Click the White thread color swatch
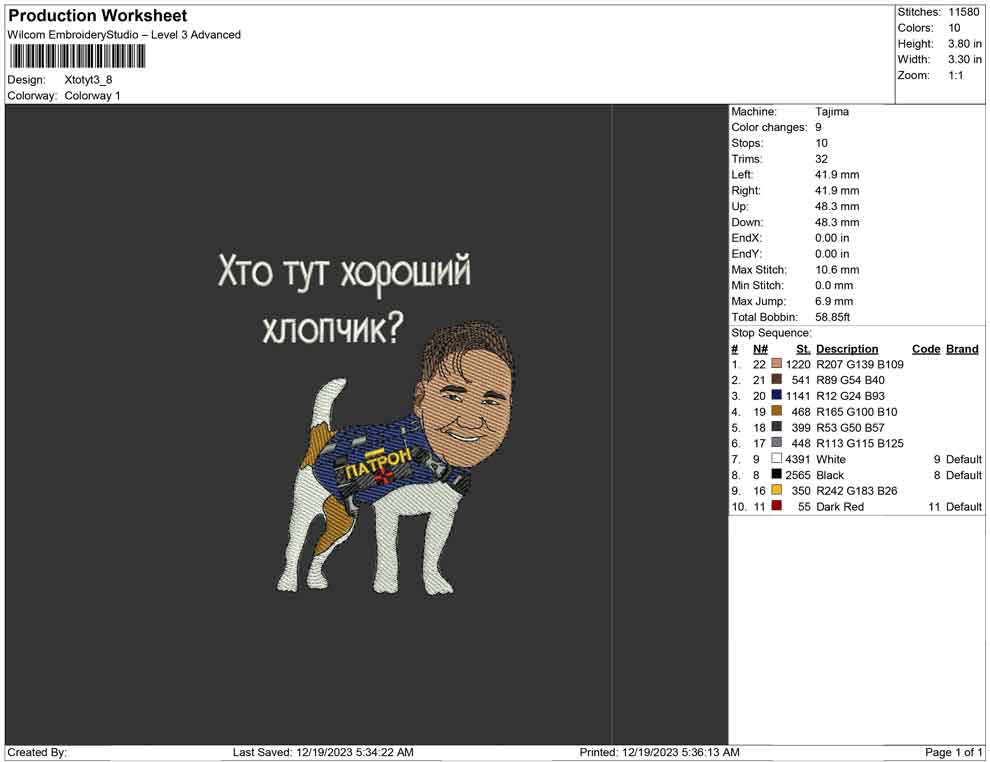990x762 pixels. pos(777,458)
